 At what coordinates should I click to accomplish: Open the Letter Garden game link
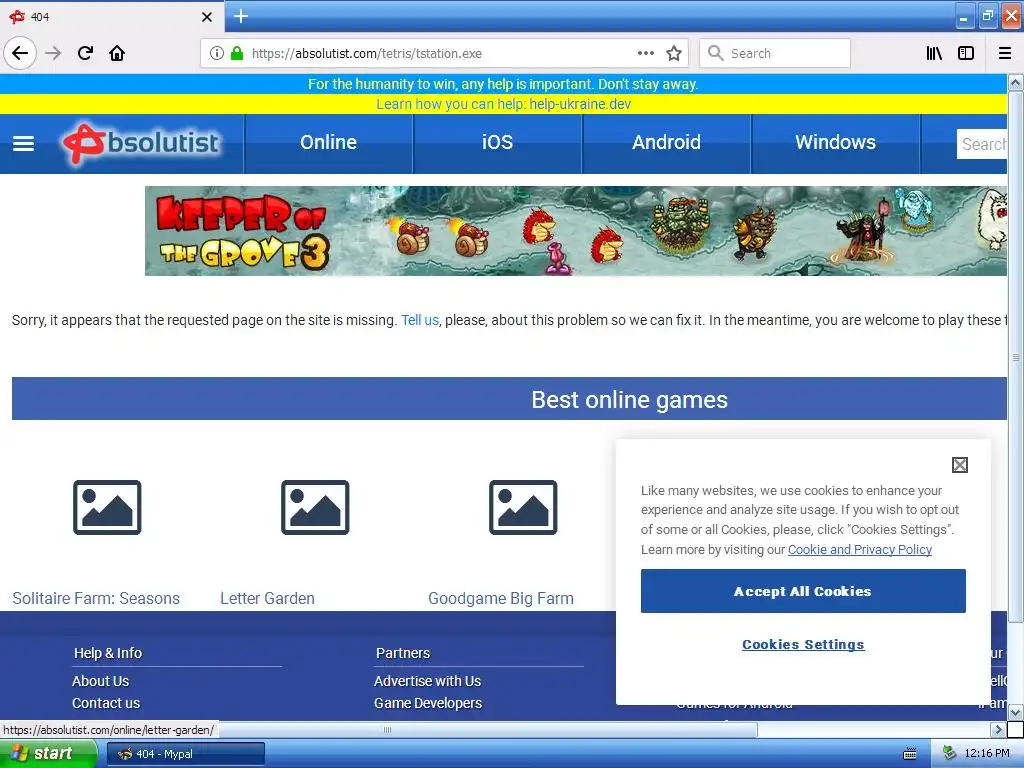pyautogui.click(x=267, y=598)
